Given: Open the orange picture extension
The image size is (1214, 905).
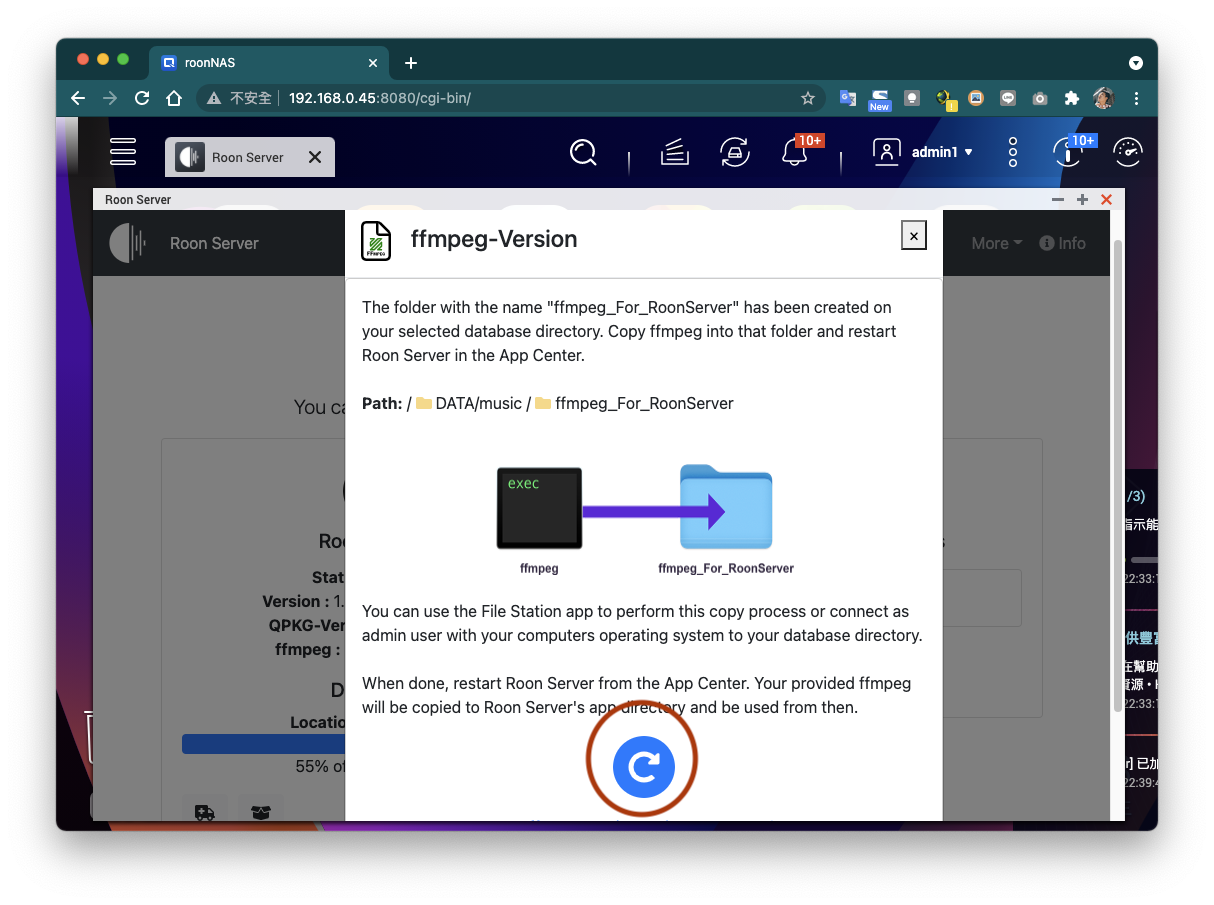Looking at the screenshot, I should (x=976, y=98).
